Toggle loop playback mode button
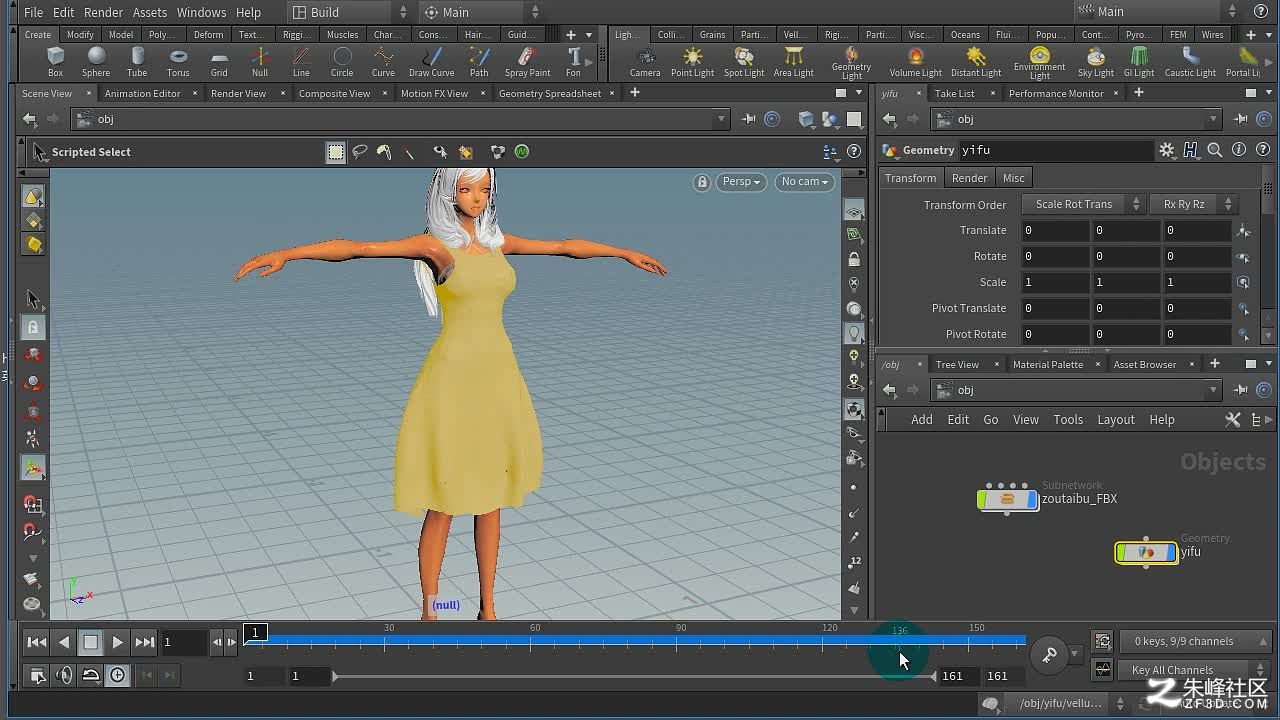 (90, 675)
